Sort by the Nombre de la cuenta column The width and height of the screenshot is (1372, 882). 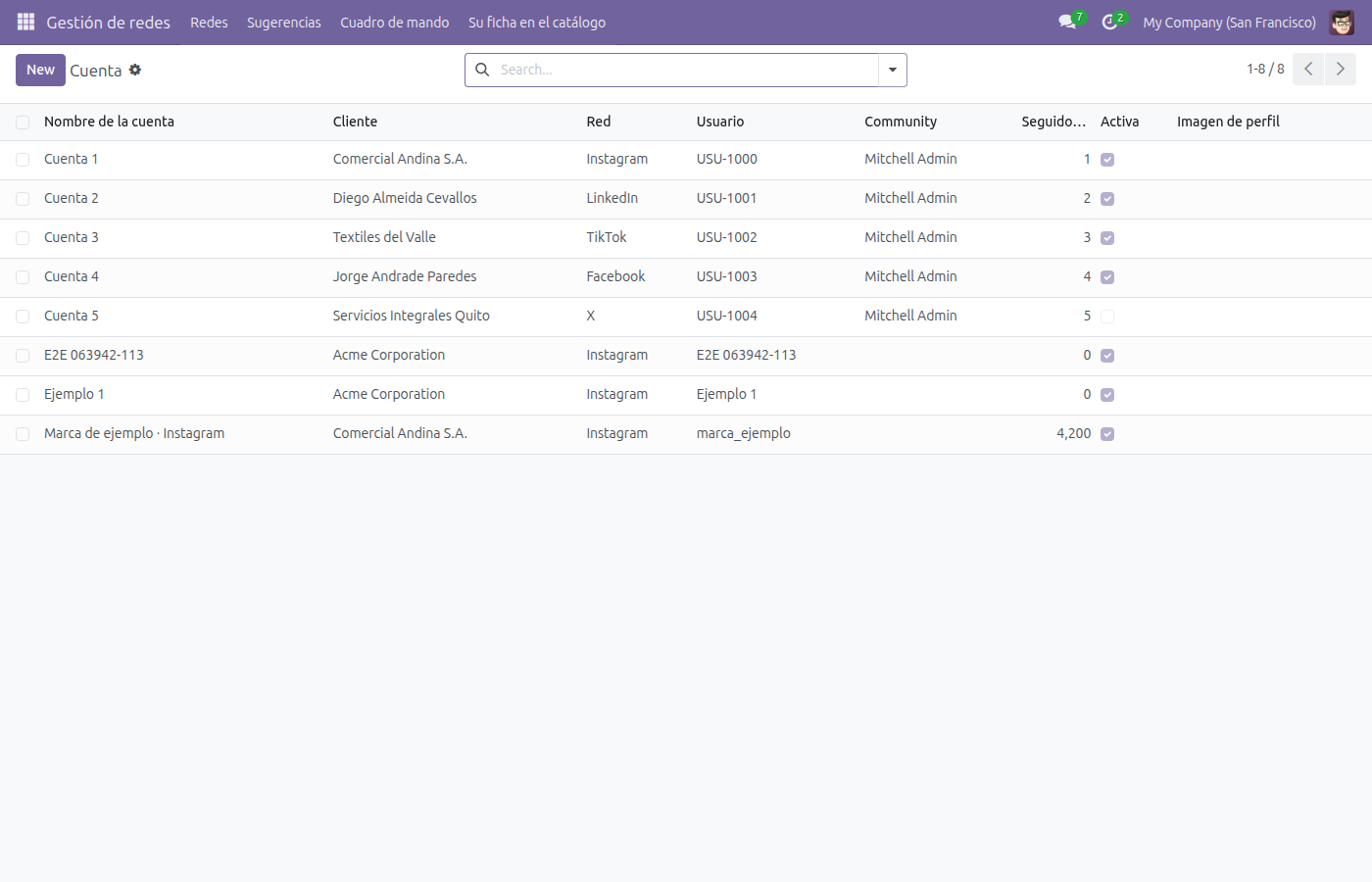coord(109,122)
